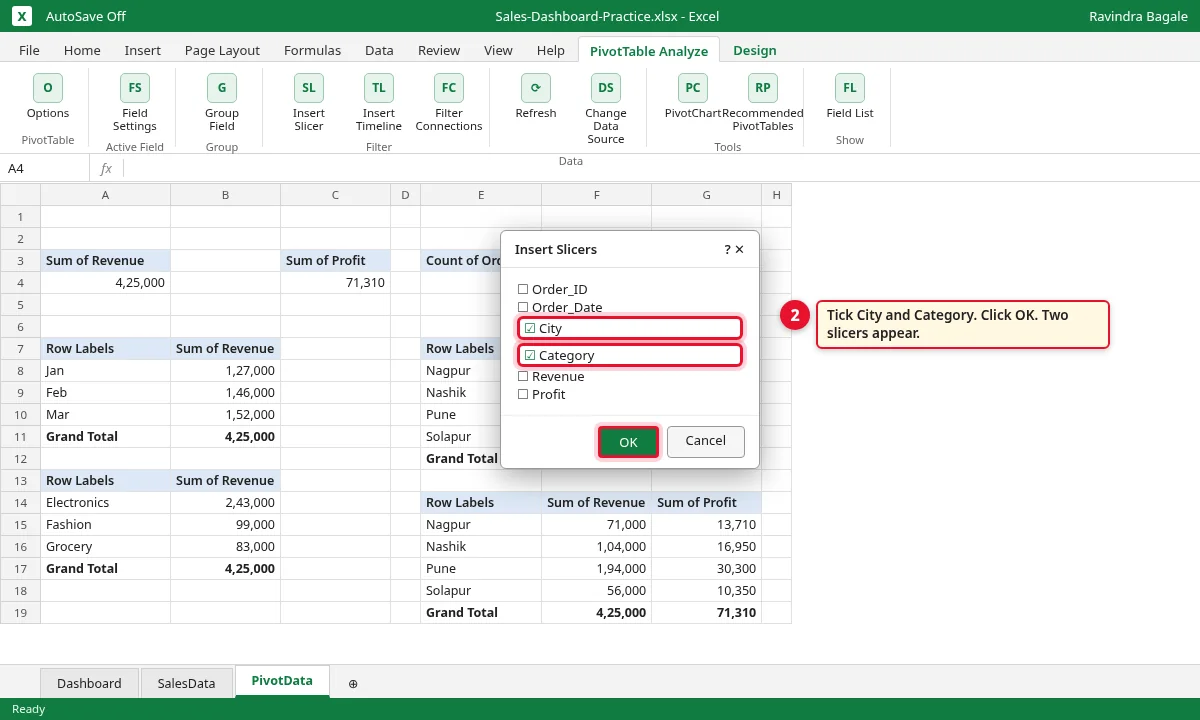The width and height of the screenshot is (1200, 720).
Task: Select column A header
Action: click(x=106, y=195)
